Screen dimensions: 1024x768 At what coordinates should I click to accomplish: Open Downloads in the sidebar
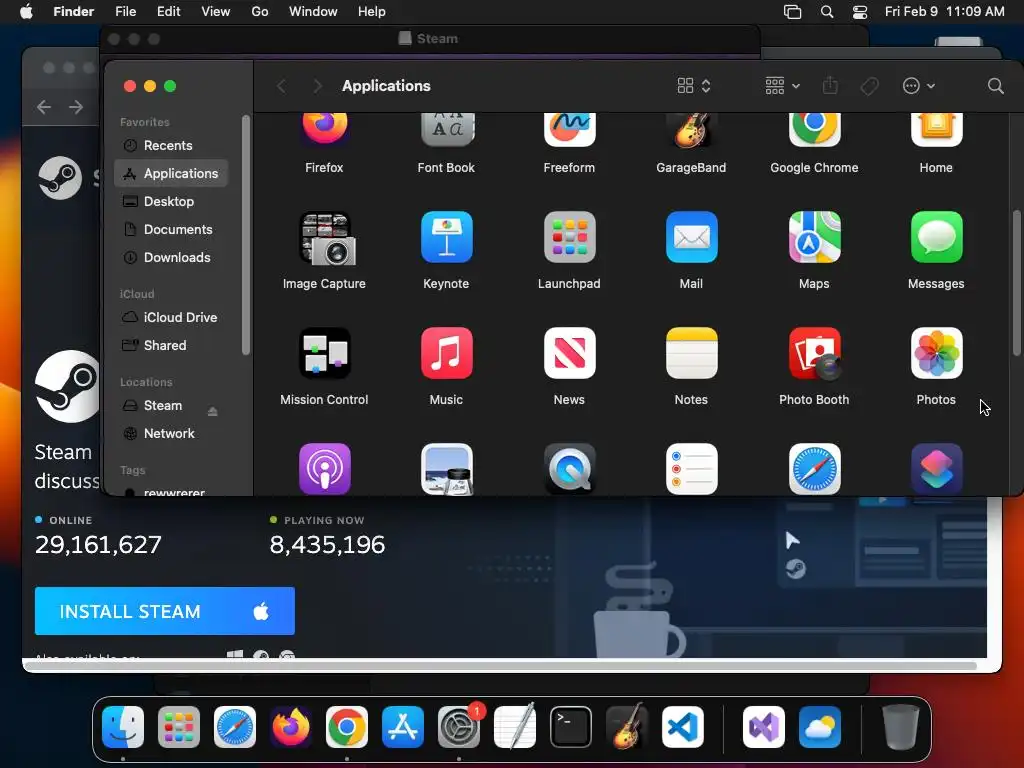click(171, 257)
